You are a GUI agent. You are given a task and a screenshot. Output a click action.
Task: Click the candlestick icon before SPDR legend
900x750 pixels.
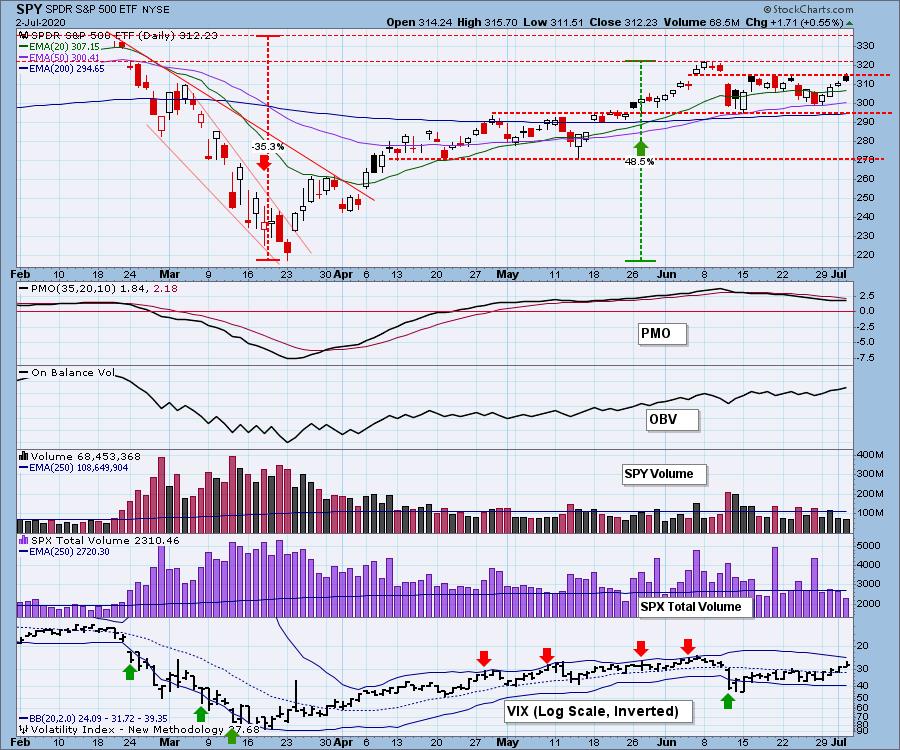click(25, 35)
